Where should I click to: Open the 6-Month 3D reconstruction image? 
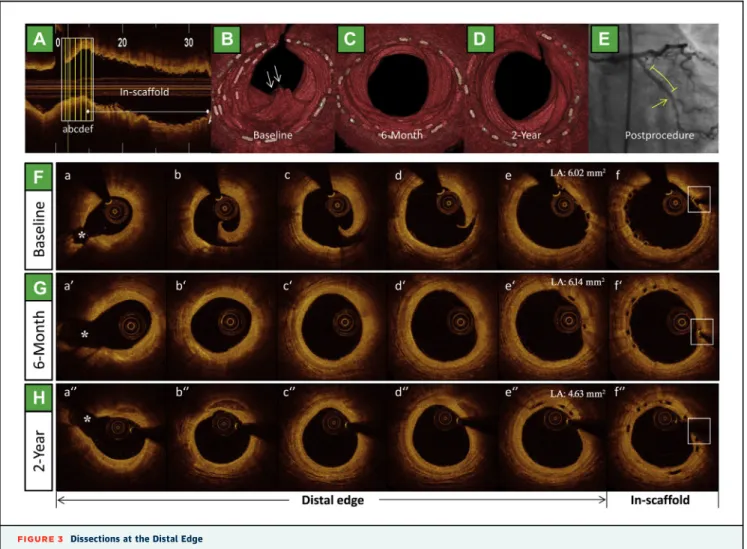pos(399,88)
